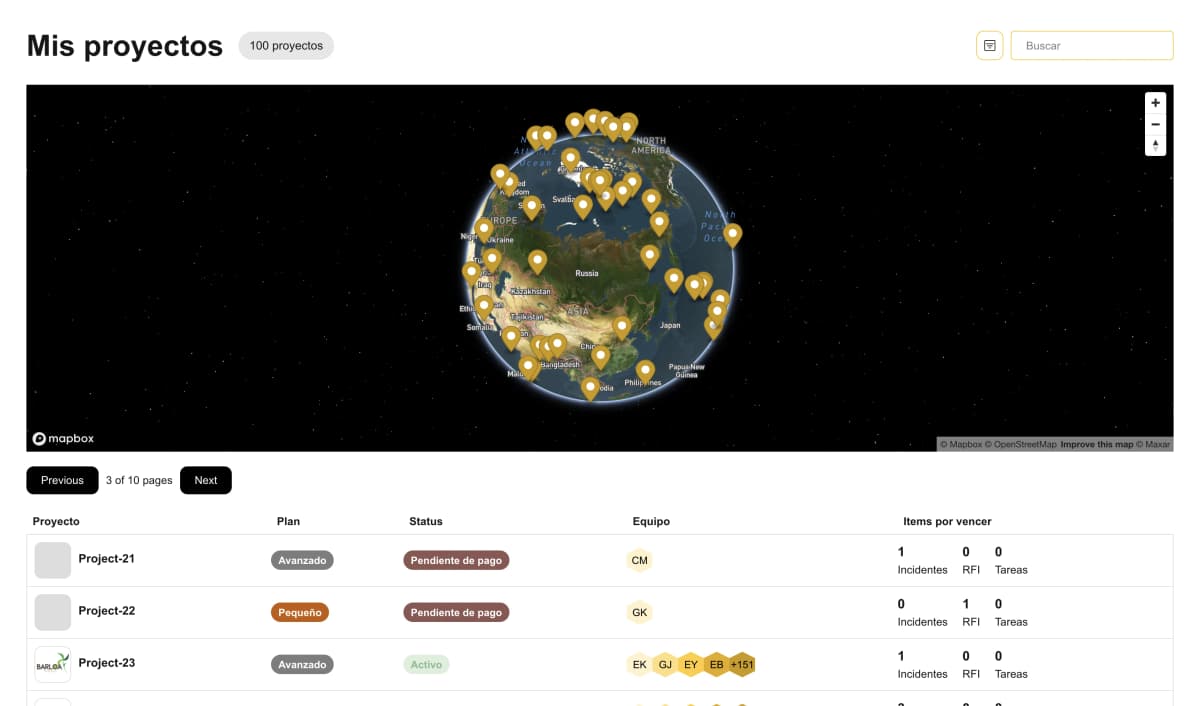This screenshot has height=706, width=1200.
Task: Open Project-21 from the list
Action: pos(107,560)
